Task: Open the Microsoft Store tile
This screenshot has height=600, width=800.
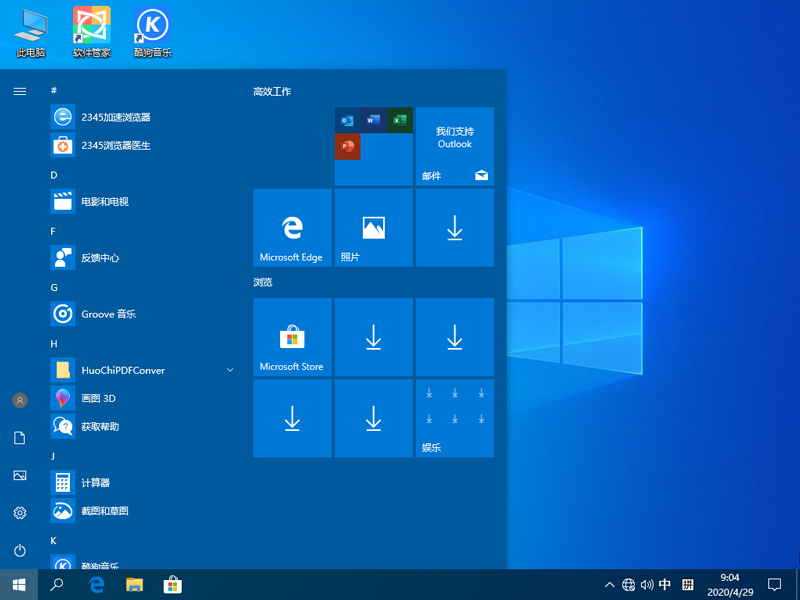Action: [x=292, y=337]
